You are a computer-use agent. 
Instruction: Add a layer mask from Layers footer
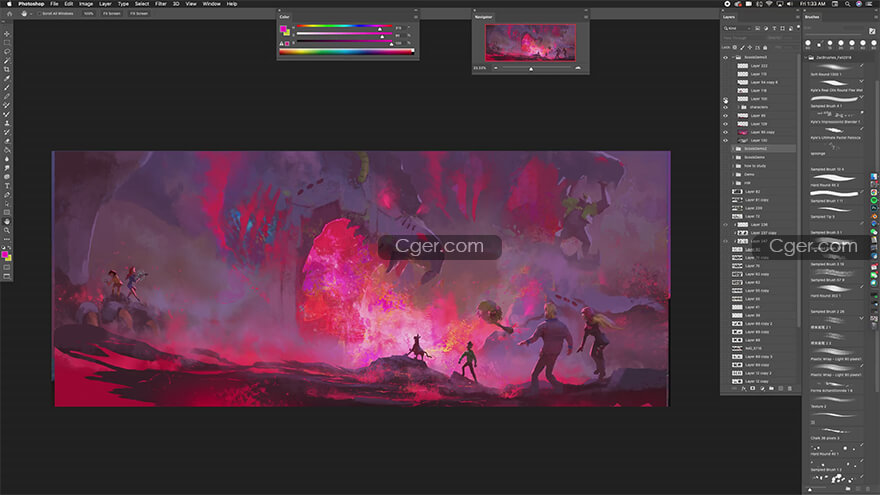click(x=753, y=388)
